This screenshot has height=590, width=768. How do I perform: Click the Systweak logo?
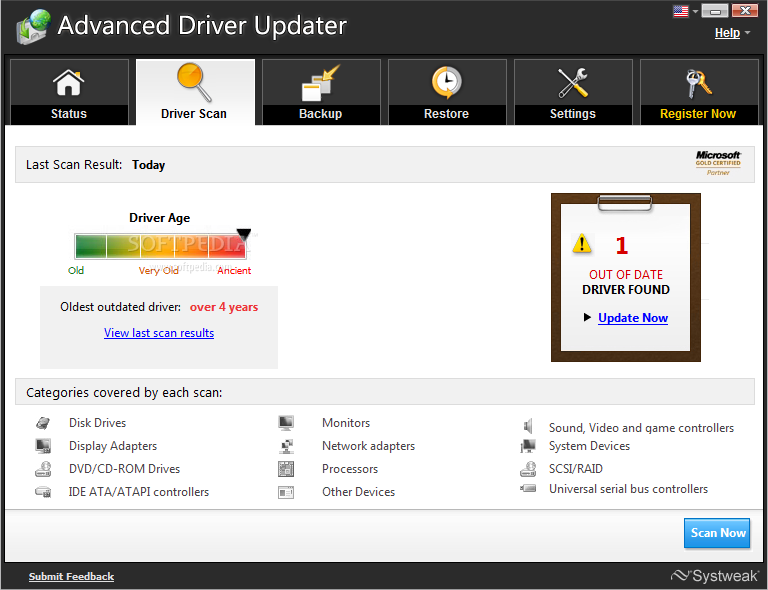(x=715, y=575)
